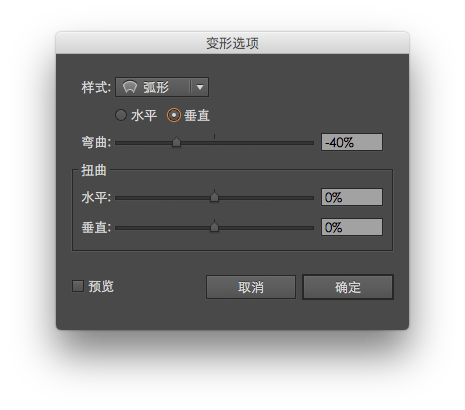Click 扭曲 垂直 slider track's far right end

(312, 228)
